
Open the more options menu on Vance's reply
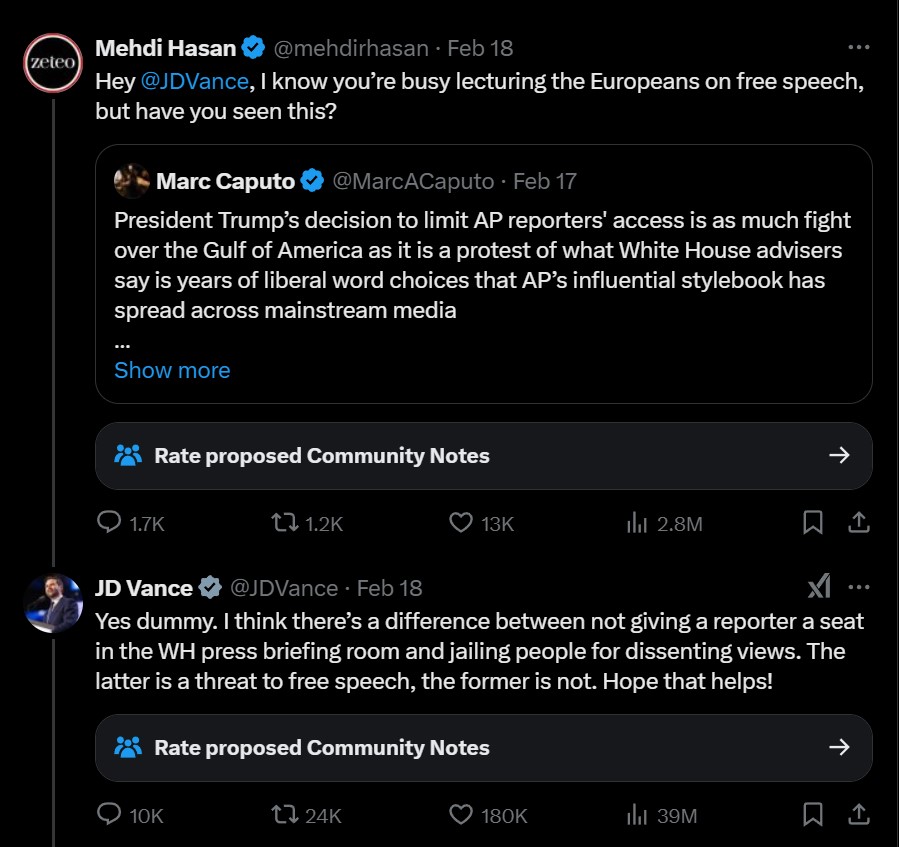click(x=857, y=589)
